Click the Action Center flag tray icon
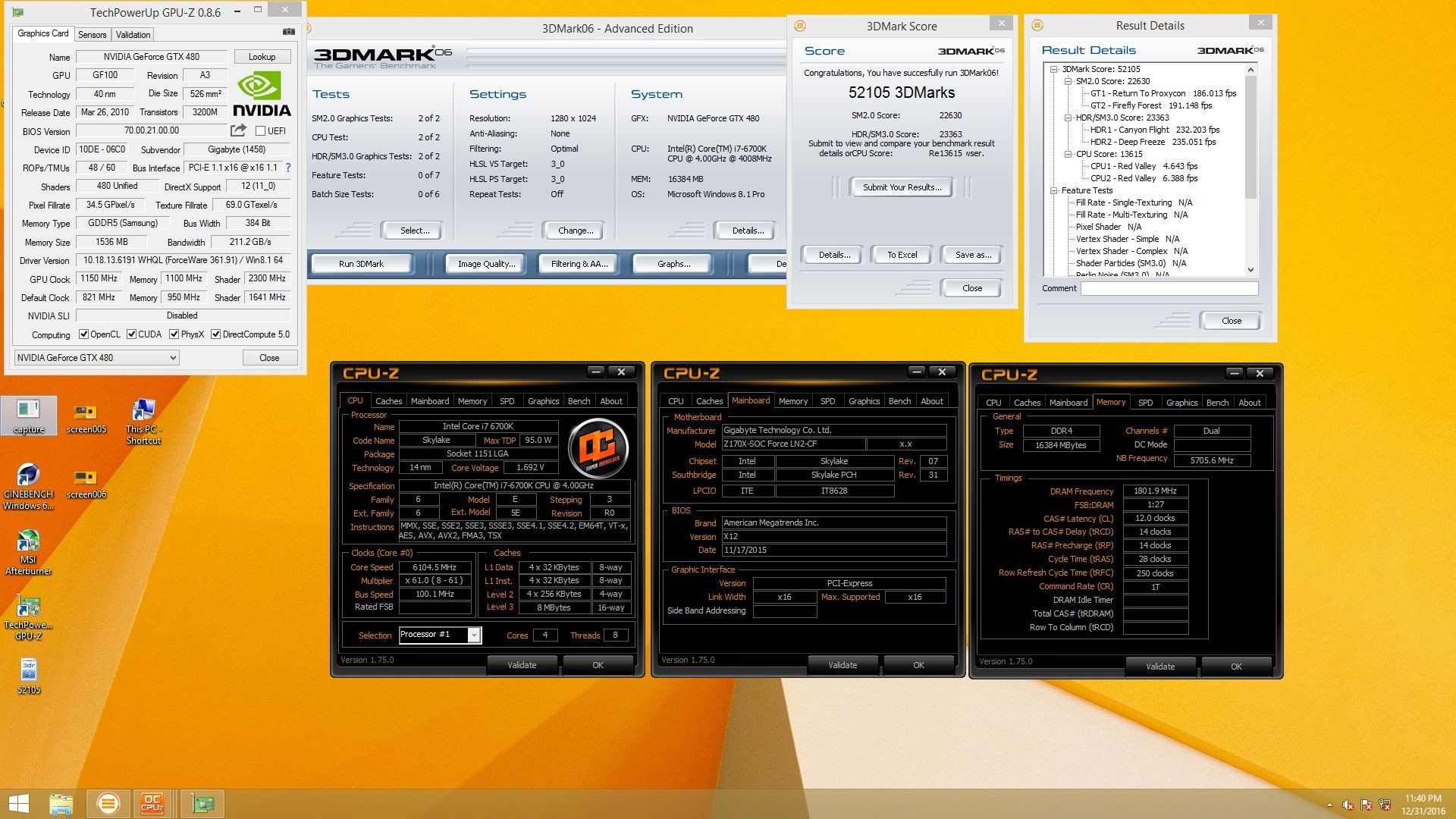The width and height of the screenshot is (1456, 819). coord(1367,805)
